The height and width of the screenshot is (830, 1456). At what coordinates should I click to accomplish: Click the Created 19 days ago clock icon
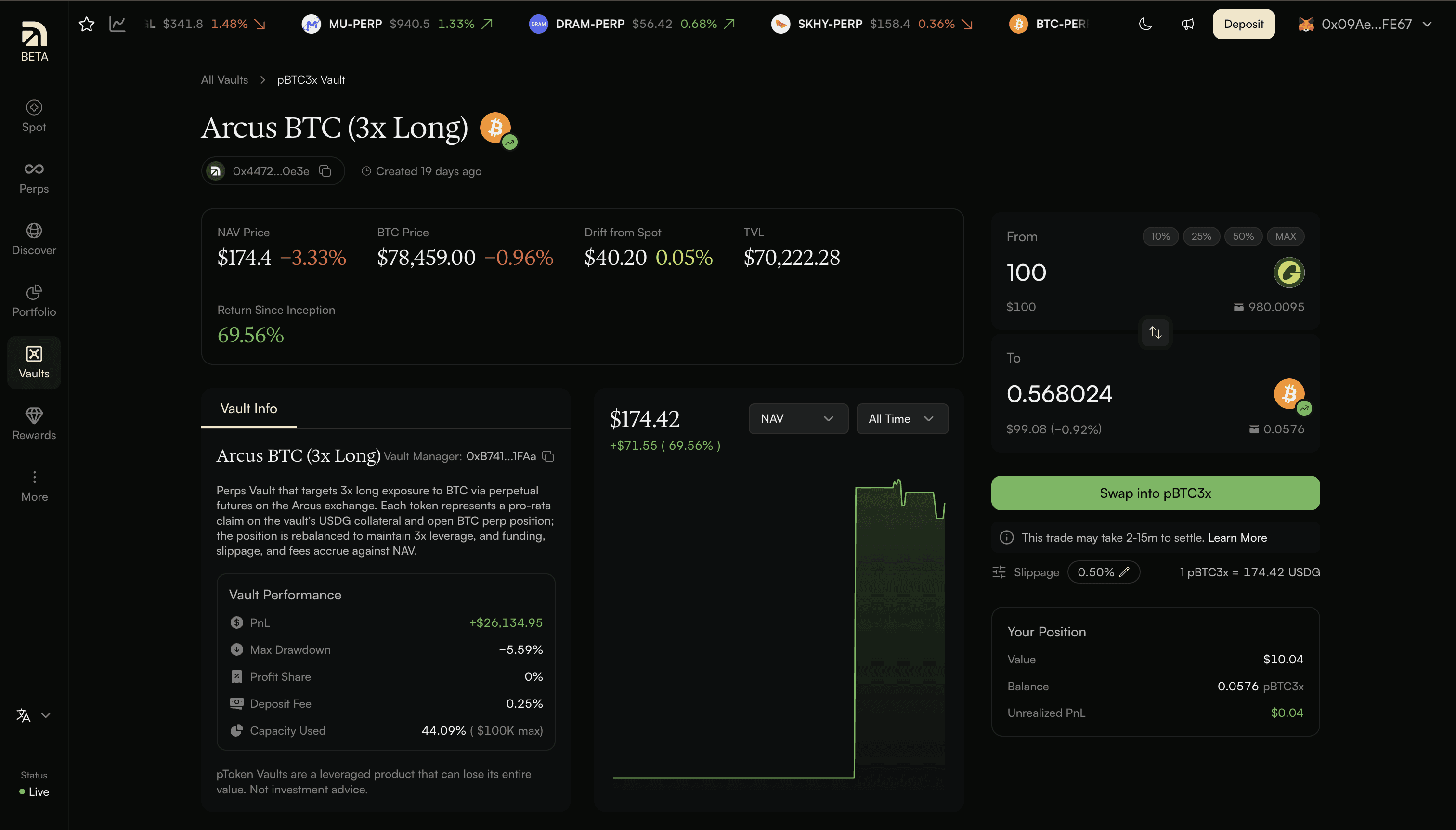[x=366, y=171]
